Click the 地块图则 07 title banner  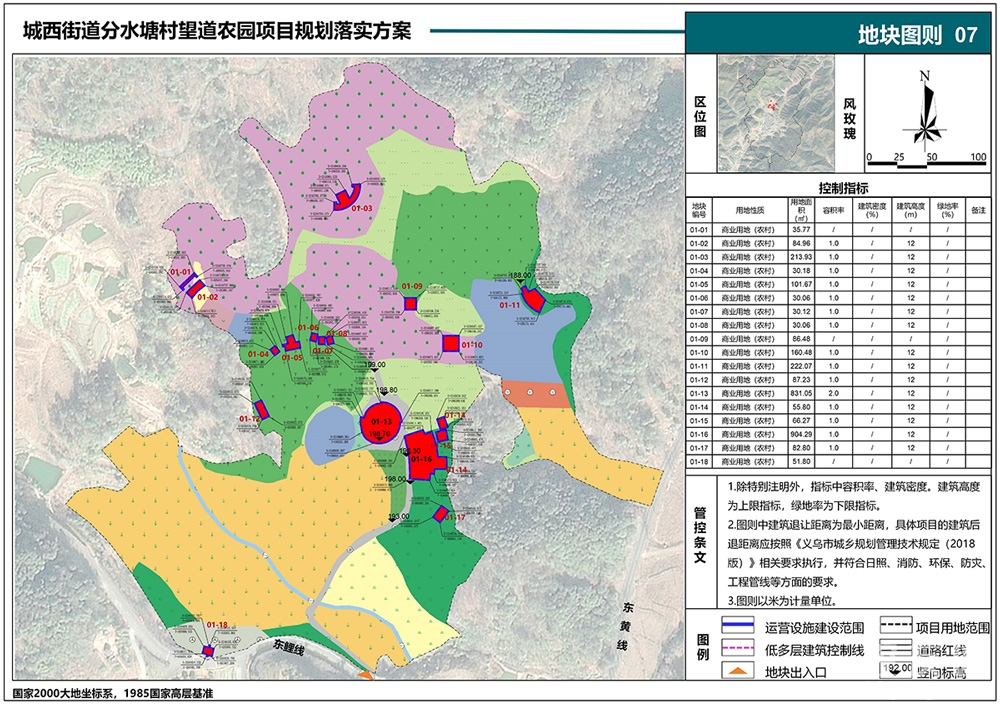click(839, 33)
